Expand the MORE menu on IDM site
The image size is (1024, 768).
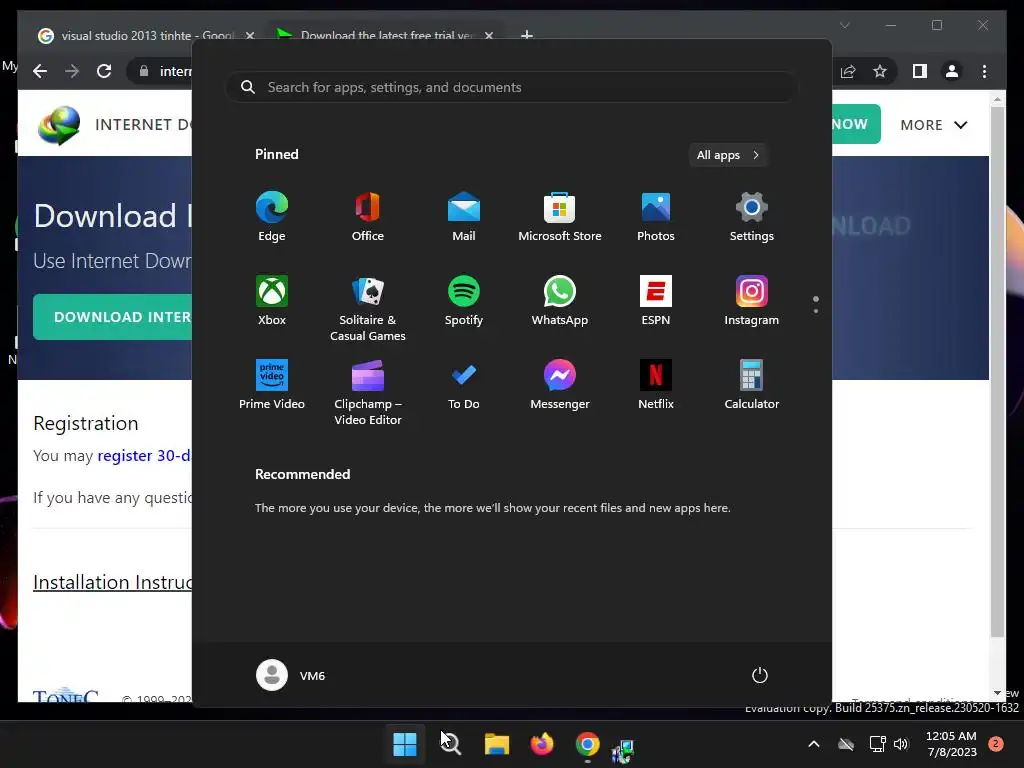933,125
